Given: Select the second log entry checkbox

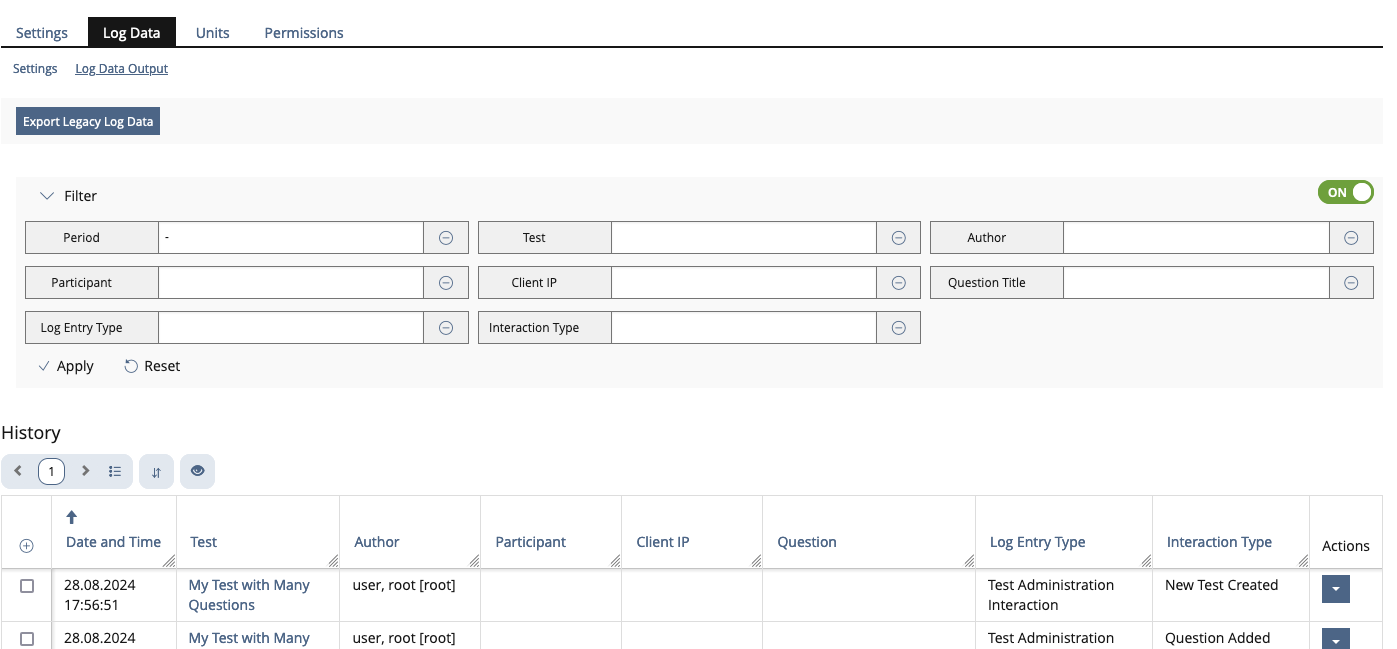Looking at the screenshot, I should tap(26, 639).
